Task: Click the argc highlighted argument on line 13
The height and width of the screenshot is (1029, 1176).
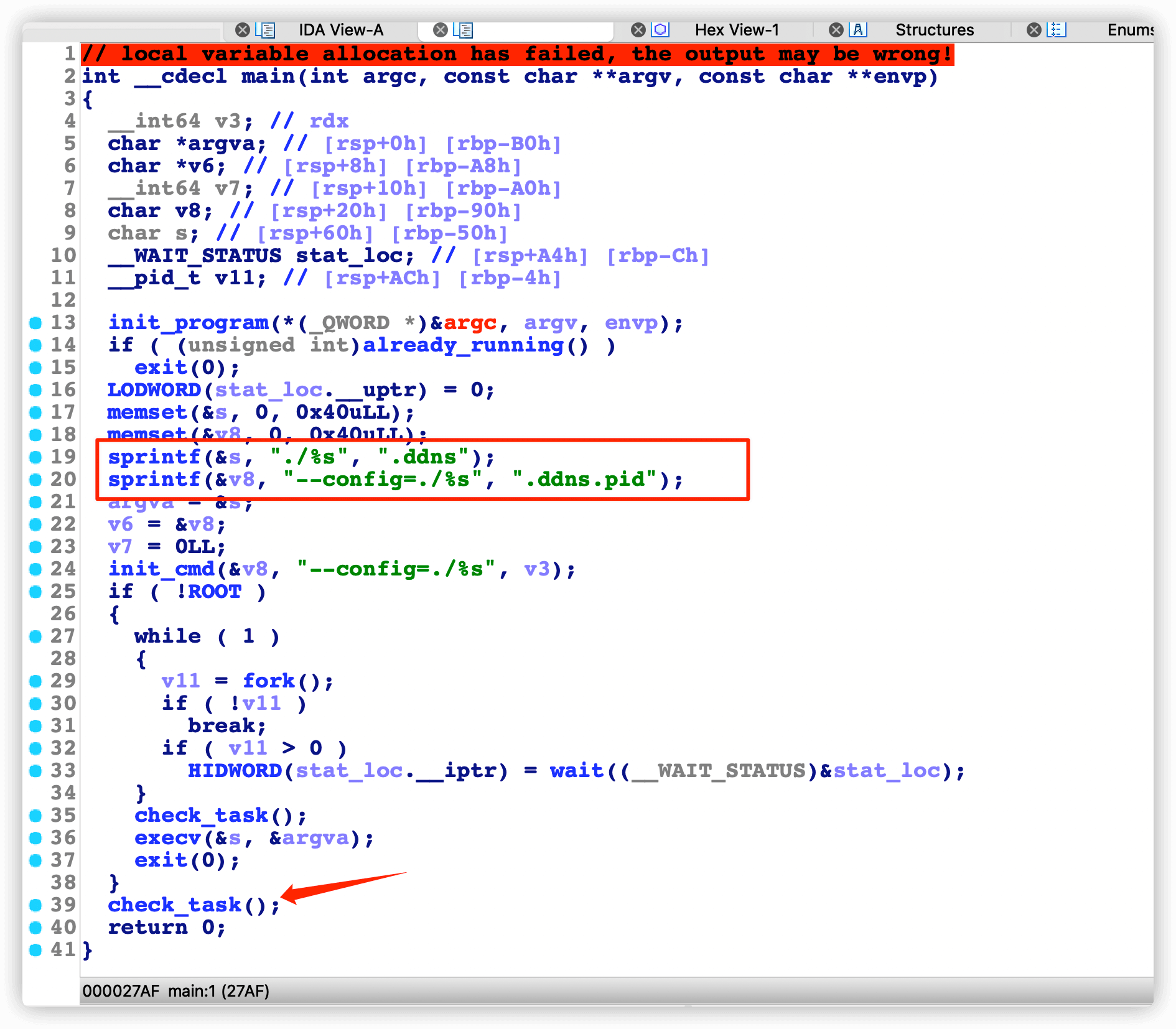Action: point(470,323)
